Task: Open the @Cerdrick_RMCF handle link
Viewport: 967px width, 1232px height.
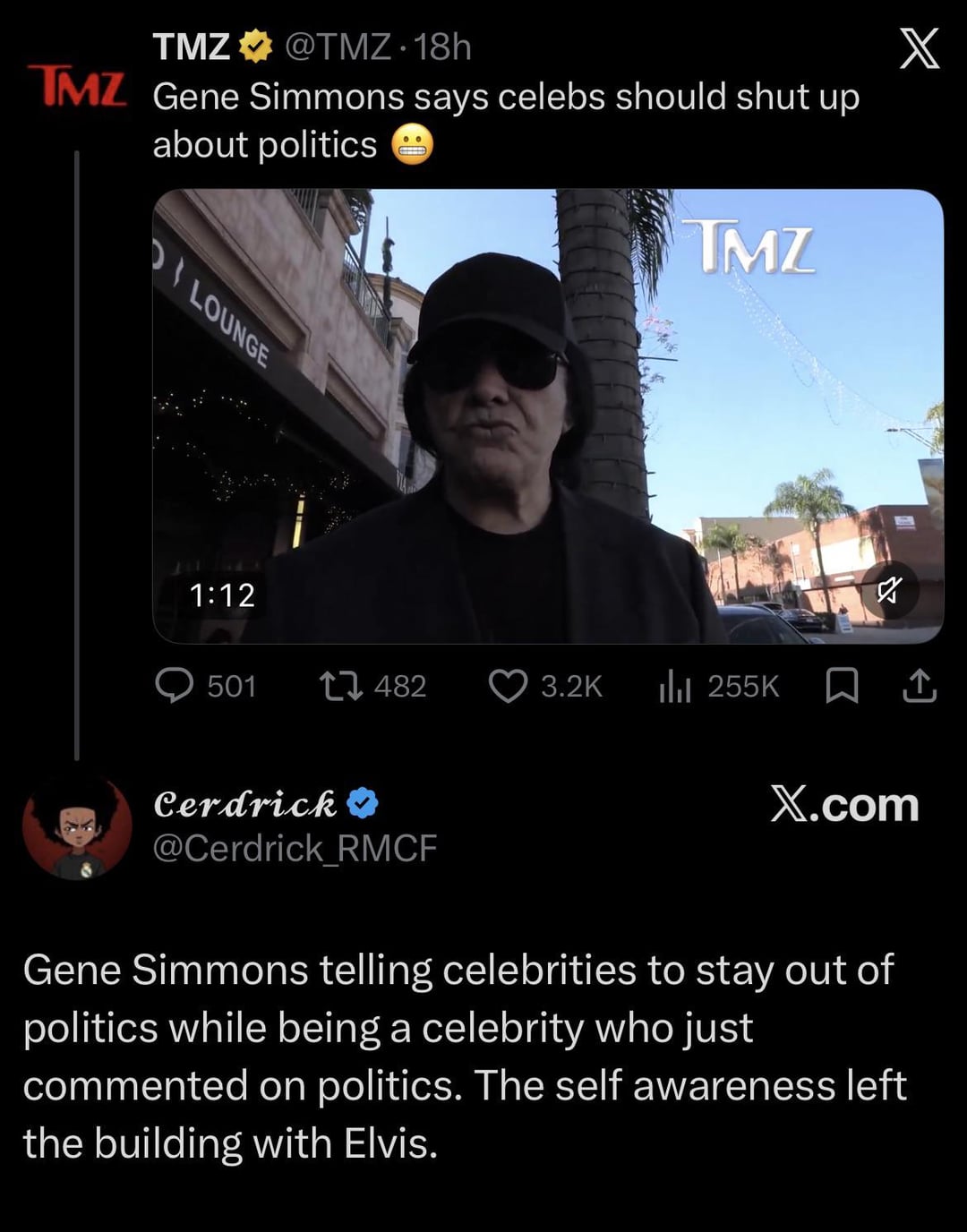Action: (295, 848)
